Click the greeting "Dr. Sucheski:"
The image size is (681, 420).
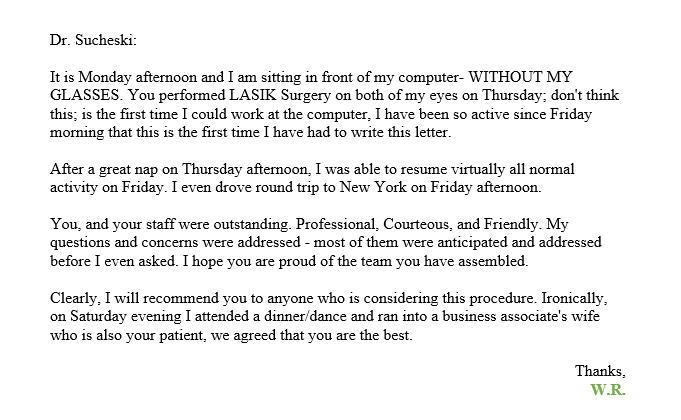pyautogui.click(x=93, y=40)
